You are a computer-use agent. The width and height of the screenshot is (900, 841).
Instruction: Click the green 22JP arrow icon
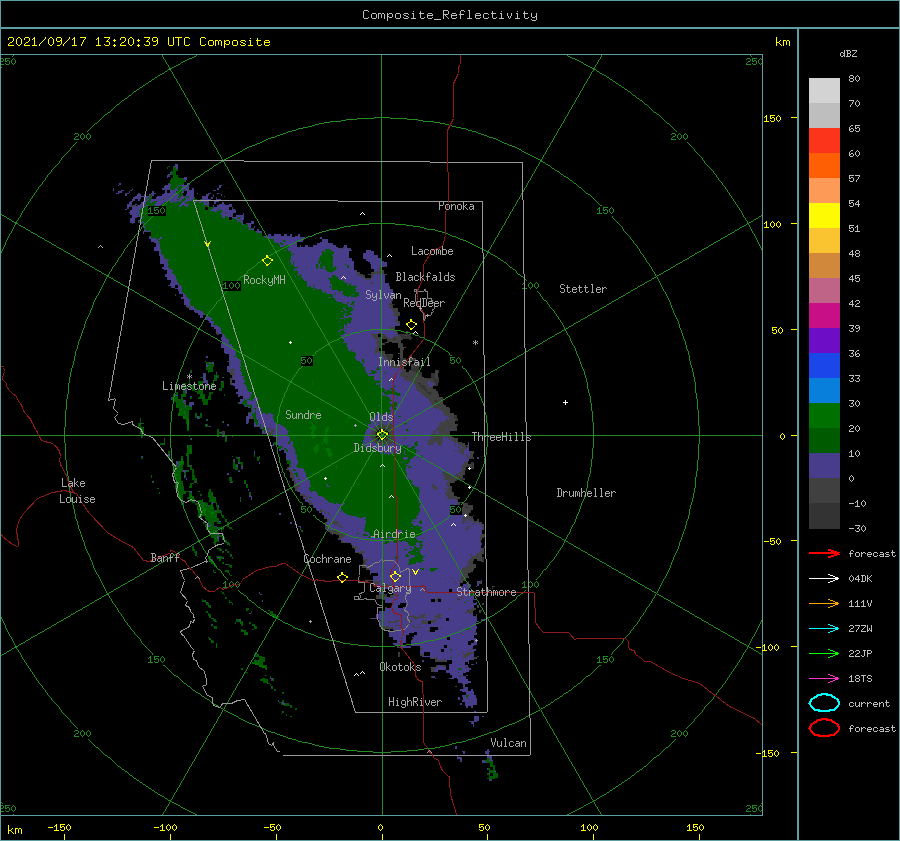click(x=824, y=653)
